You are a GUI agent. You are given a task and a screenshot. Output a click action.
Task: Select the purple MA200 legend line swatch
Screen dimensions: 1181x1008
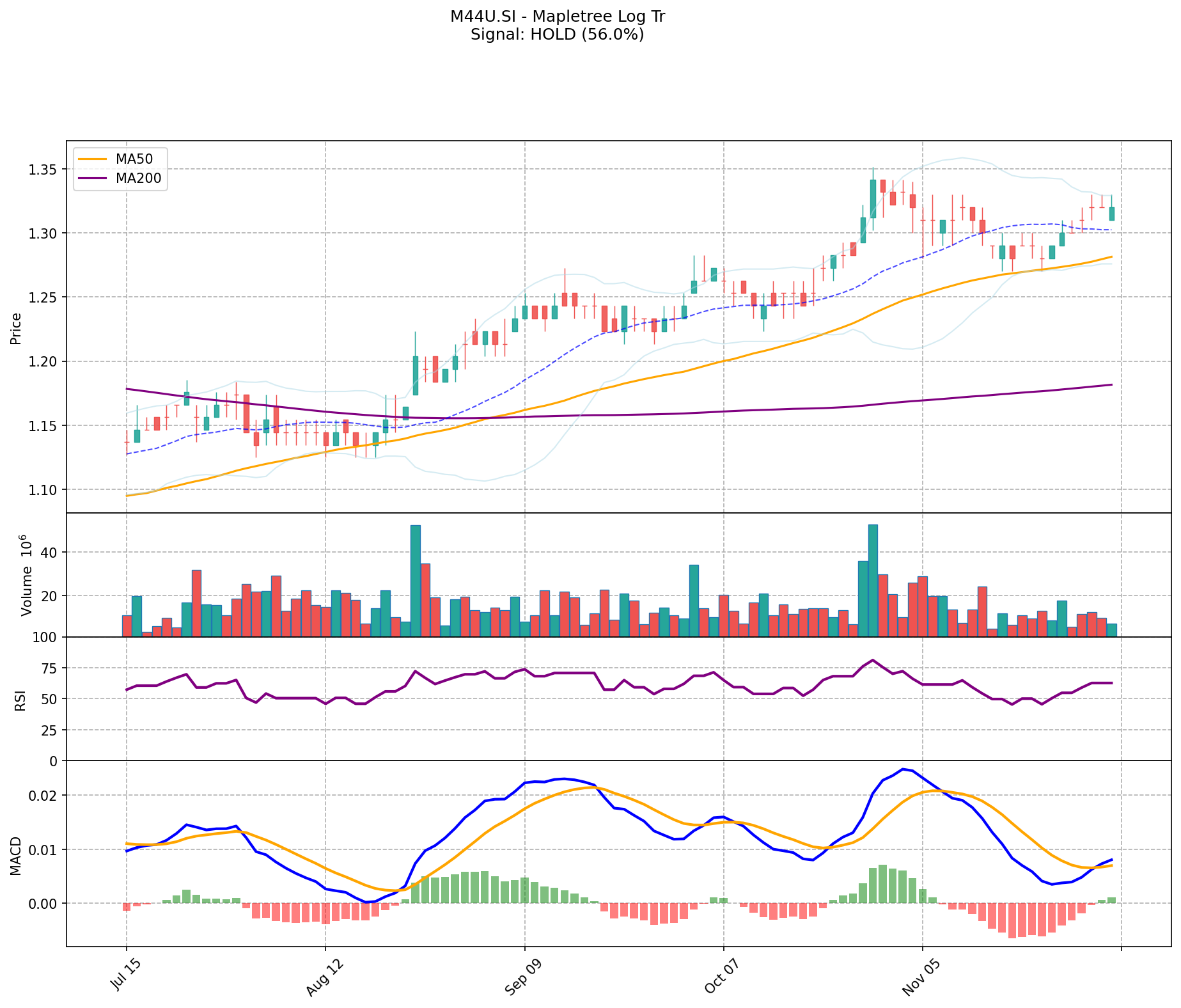tap(91, 178)
